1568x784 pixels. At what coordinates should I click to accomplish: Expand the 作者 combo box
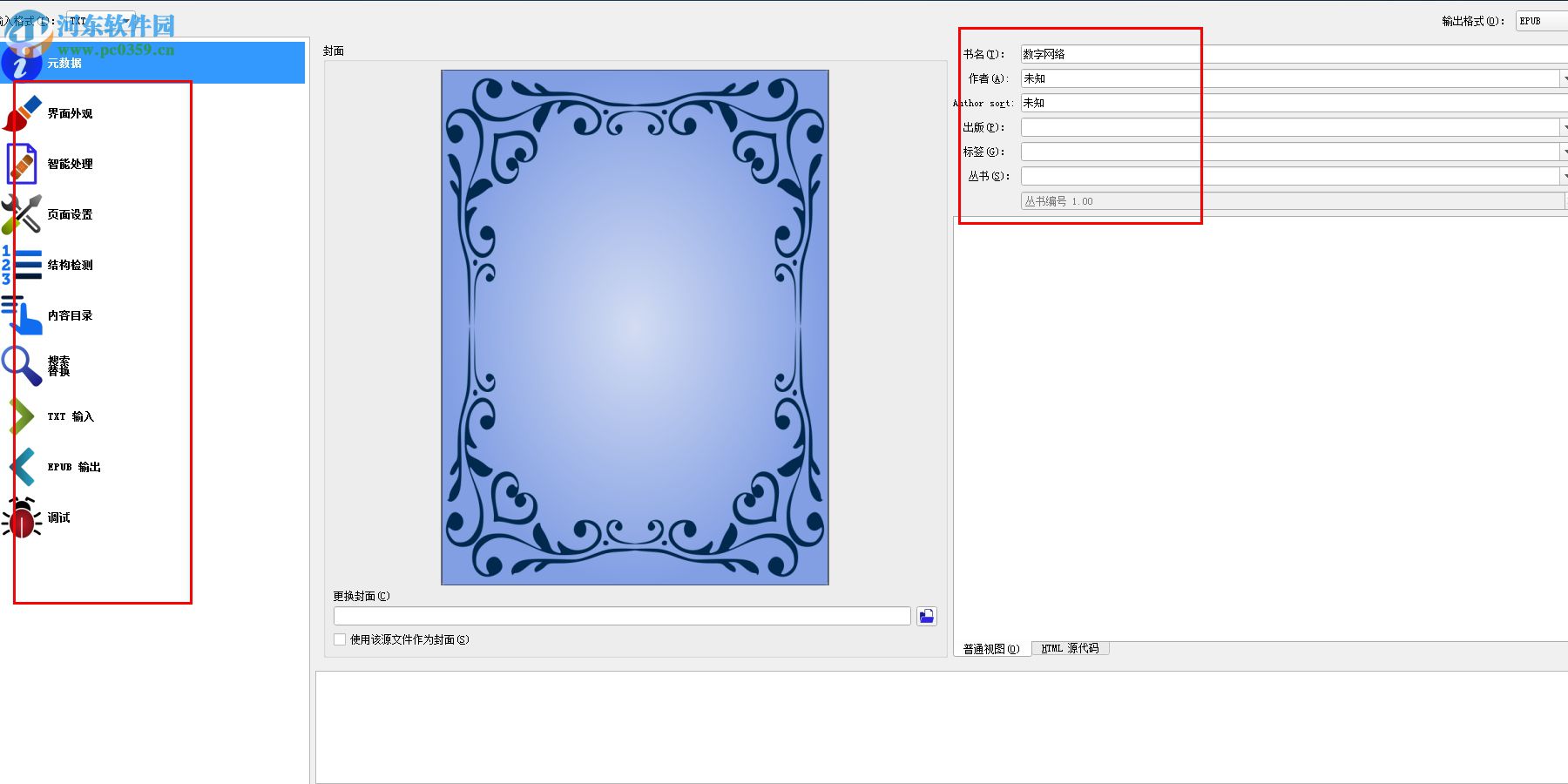(x=1563, y=78)
